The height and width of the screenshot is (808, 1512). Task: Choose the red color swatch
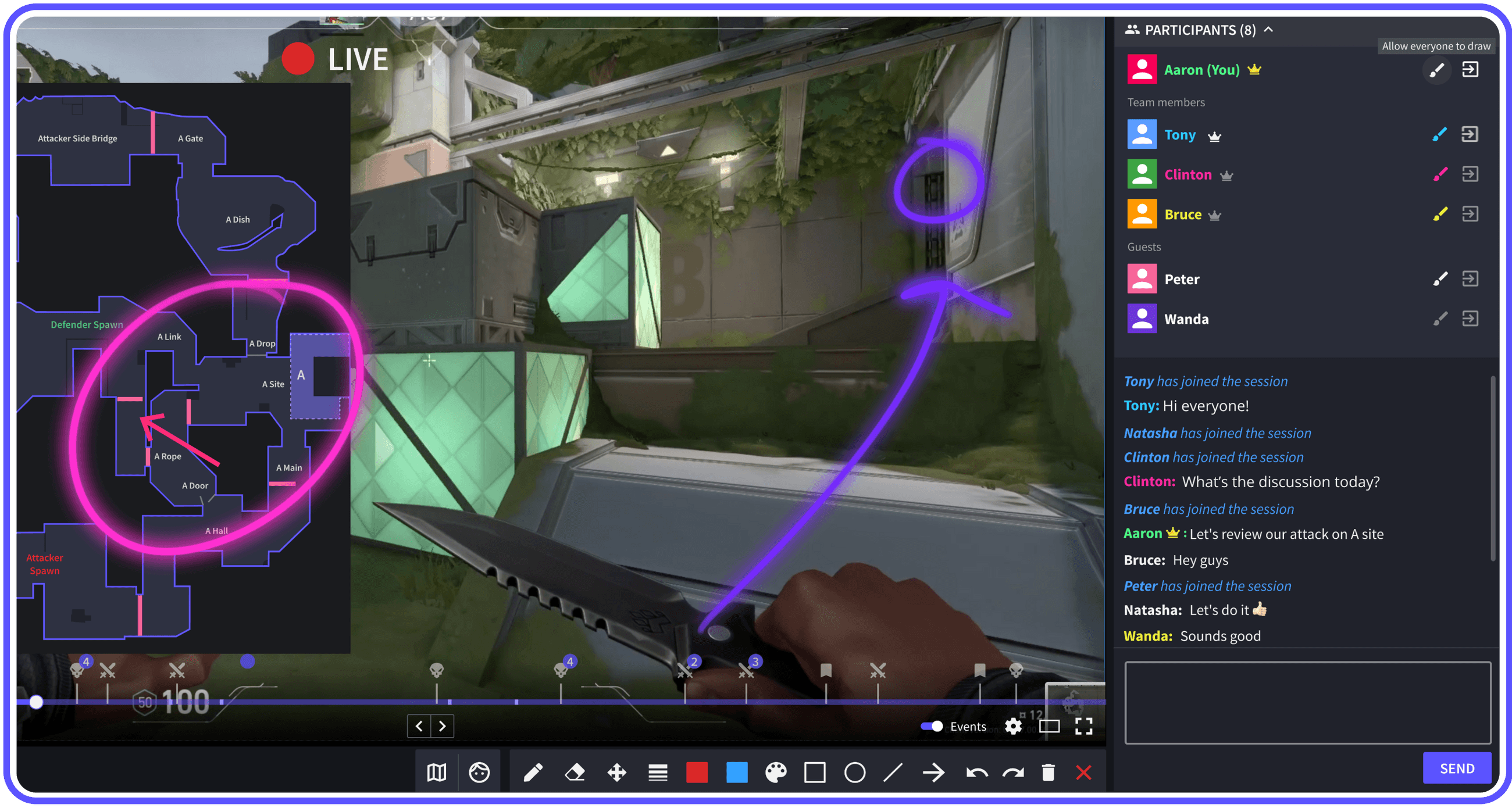click(697, 772)
